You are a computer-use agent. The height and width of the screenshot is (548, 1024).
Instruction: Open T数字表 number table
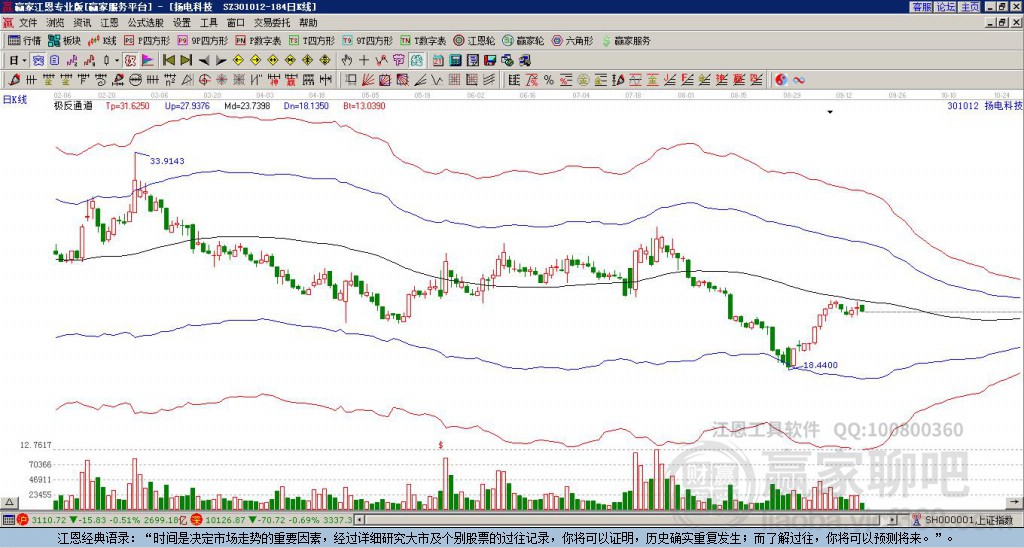(x=423, y=40)
